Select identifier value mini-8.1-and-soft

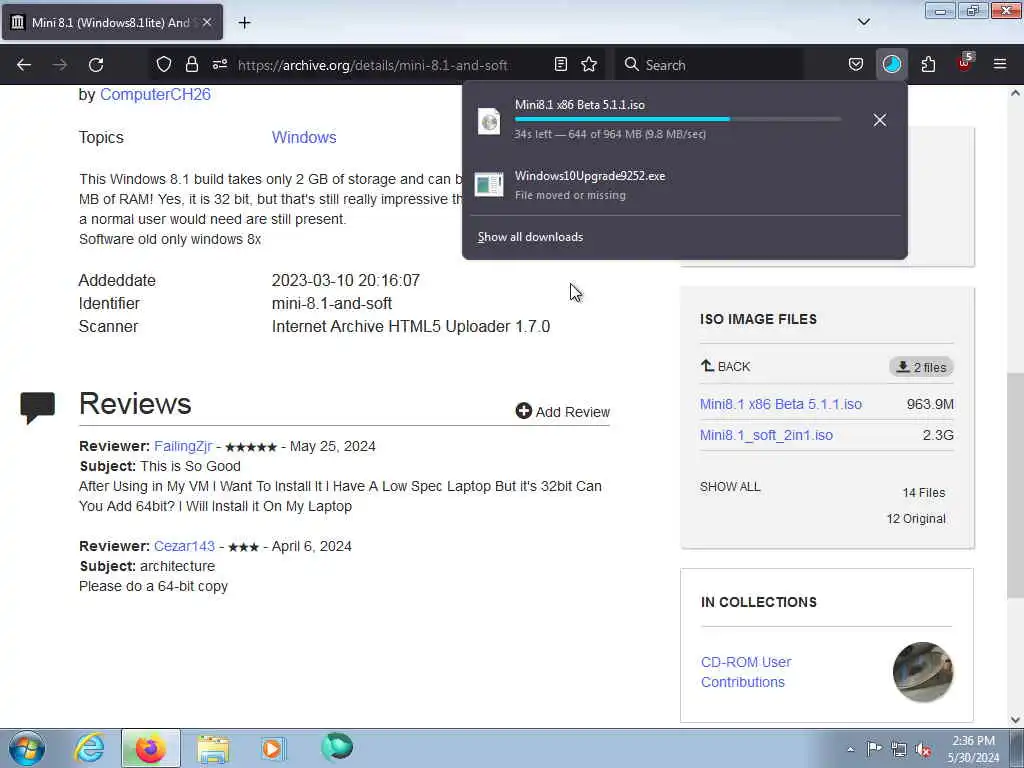332,303
